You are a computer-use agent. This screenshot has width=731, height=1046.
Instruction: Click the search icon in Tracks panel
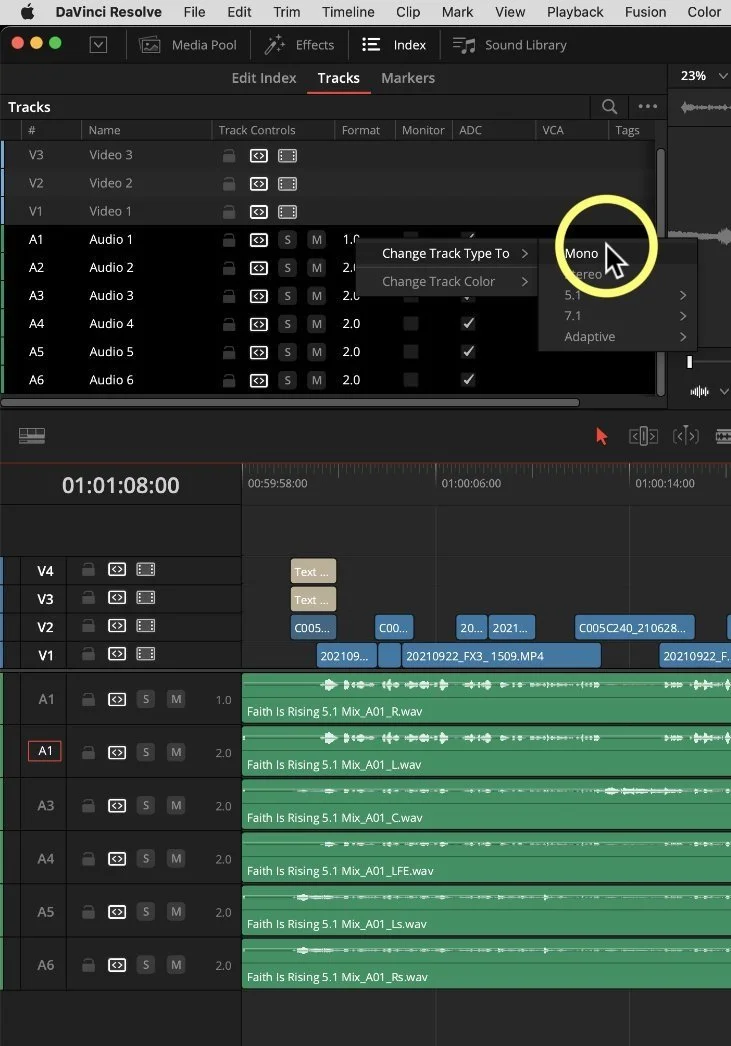point(609,107)
